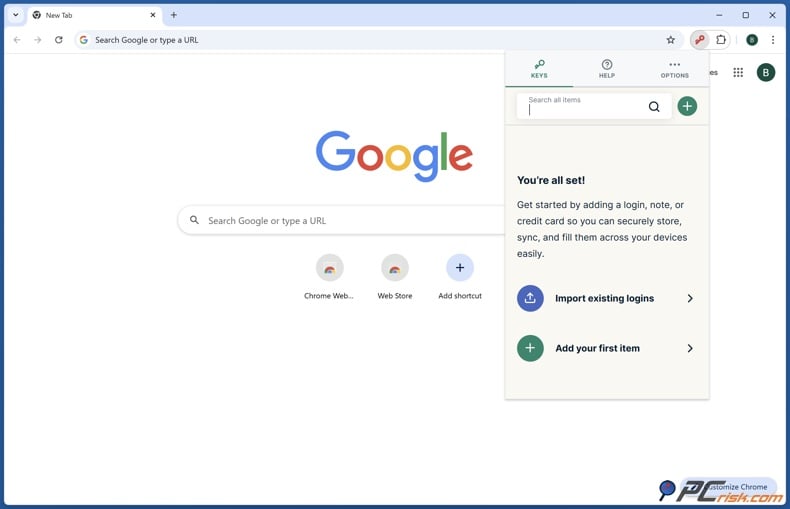790x509 pixels.
Task: Open the tab search dropdown arrow
Action: pos(16,15)
